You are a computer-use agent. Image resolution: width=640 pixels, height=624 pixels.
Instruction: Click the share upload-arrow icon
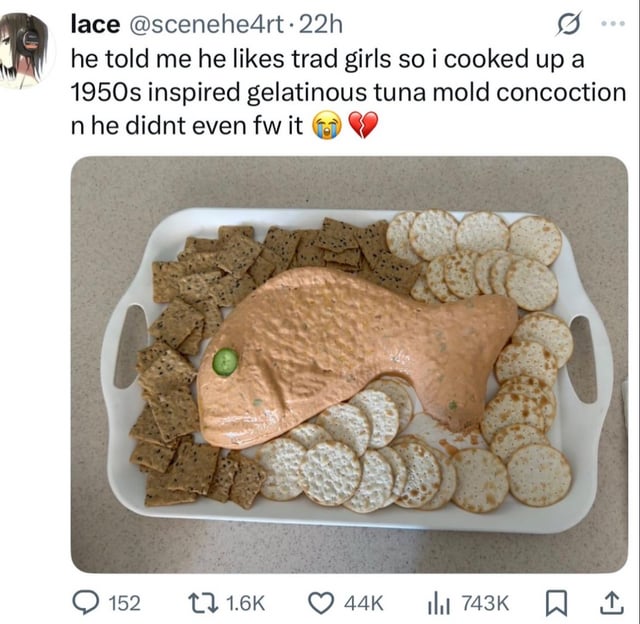pyautogui.click(x=611, y=603)
